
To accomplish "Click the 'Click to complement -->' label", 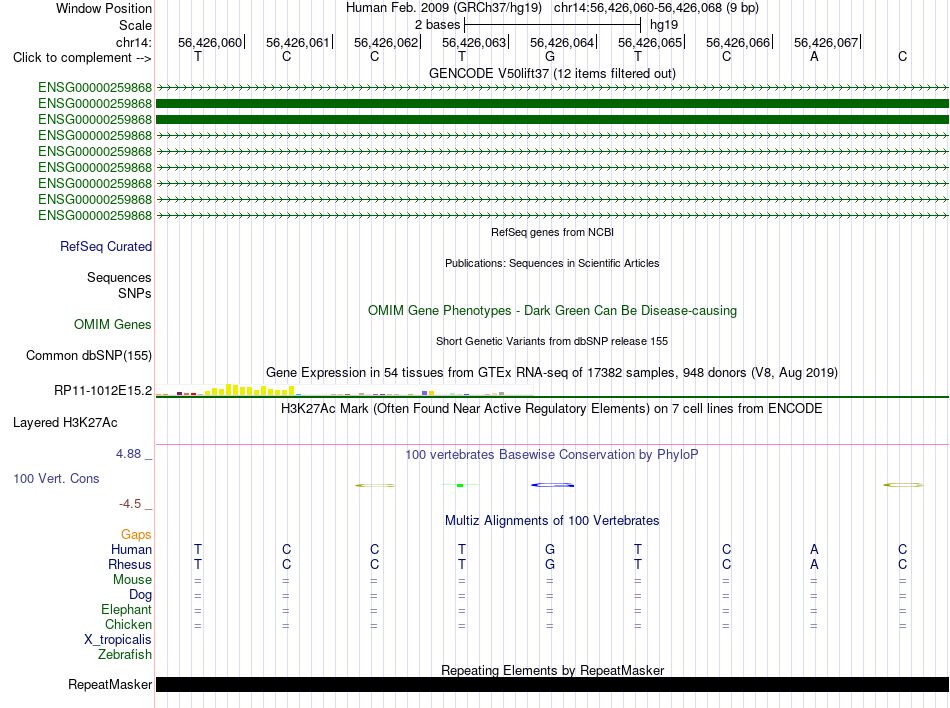I will tap(82, 58).
